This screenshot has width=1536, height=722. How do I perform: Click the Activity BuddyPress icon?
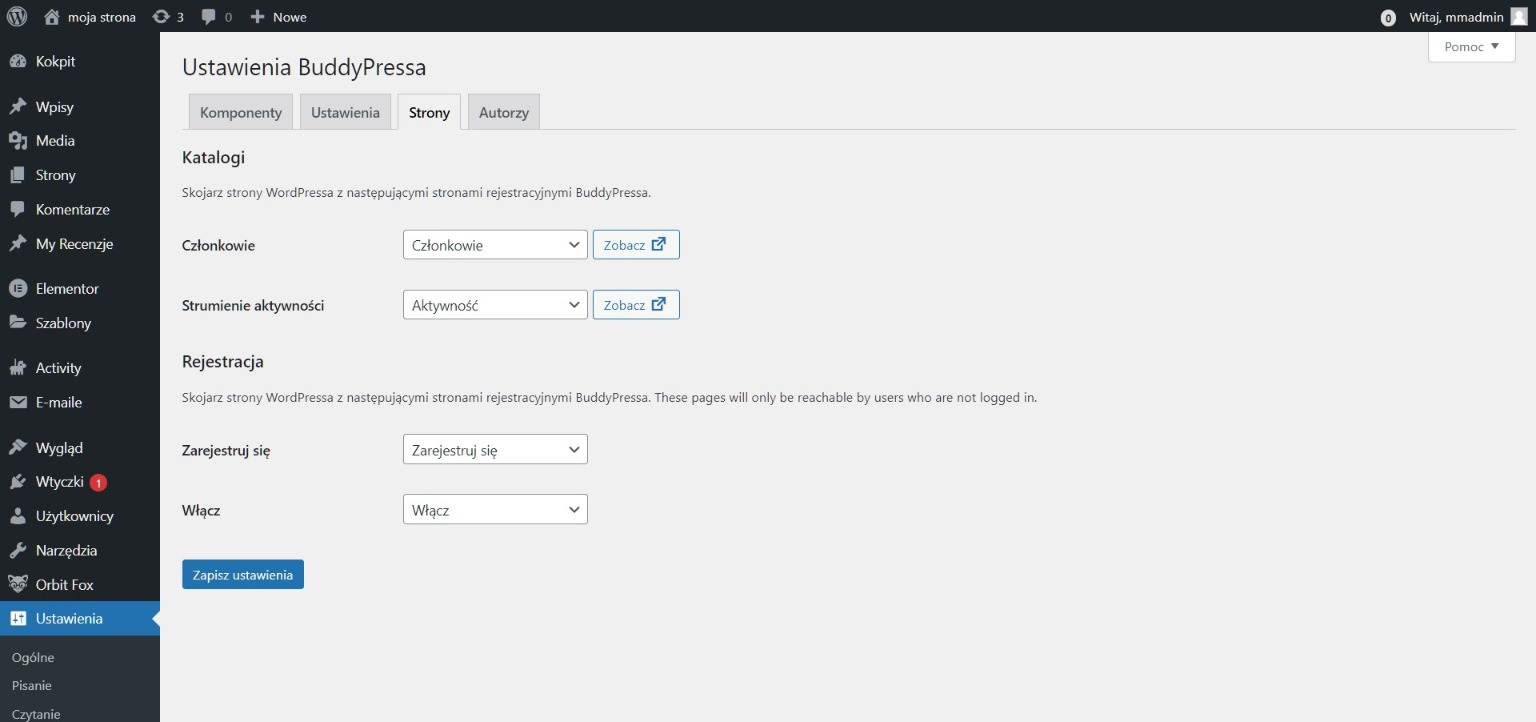[x=17, y=368]
